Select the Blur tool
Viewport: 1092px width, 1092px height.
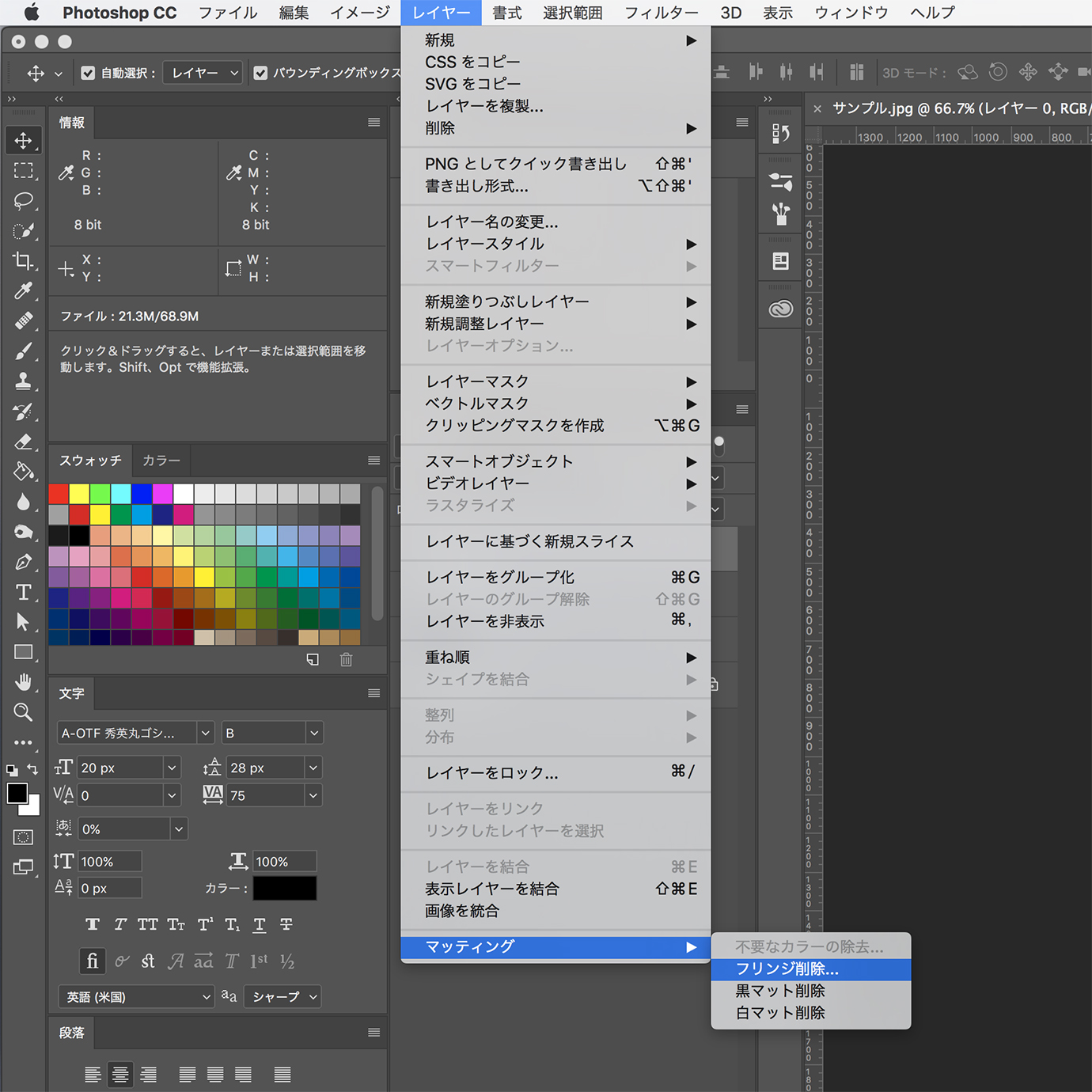pyautogui.click(x=23, y=502)
